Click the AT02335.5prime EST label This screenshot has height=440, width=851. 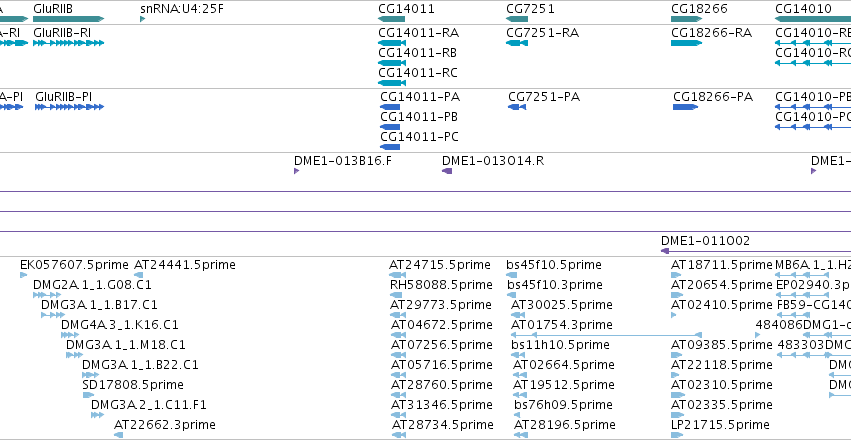722,405
